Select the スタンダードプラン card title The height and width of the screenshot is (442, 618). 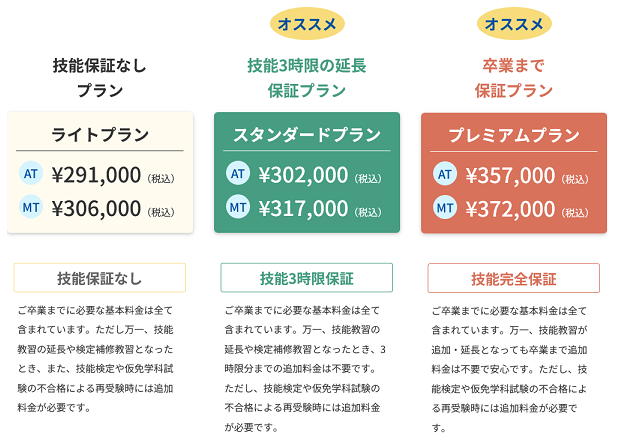[x=307, y=135]
